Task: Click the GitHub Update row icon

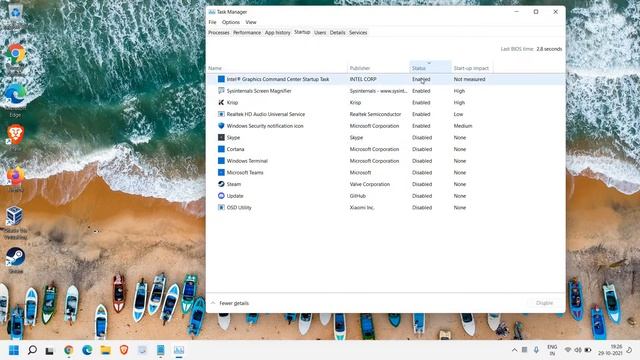Action: [x=221, y=196]
